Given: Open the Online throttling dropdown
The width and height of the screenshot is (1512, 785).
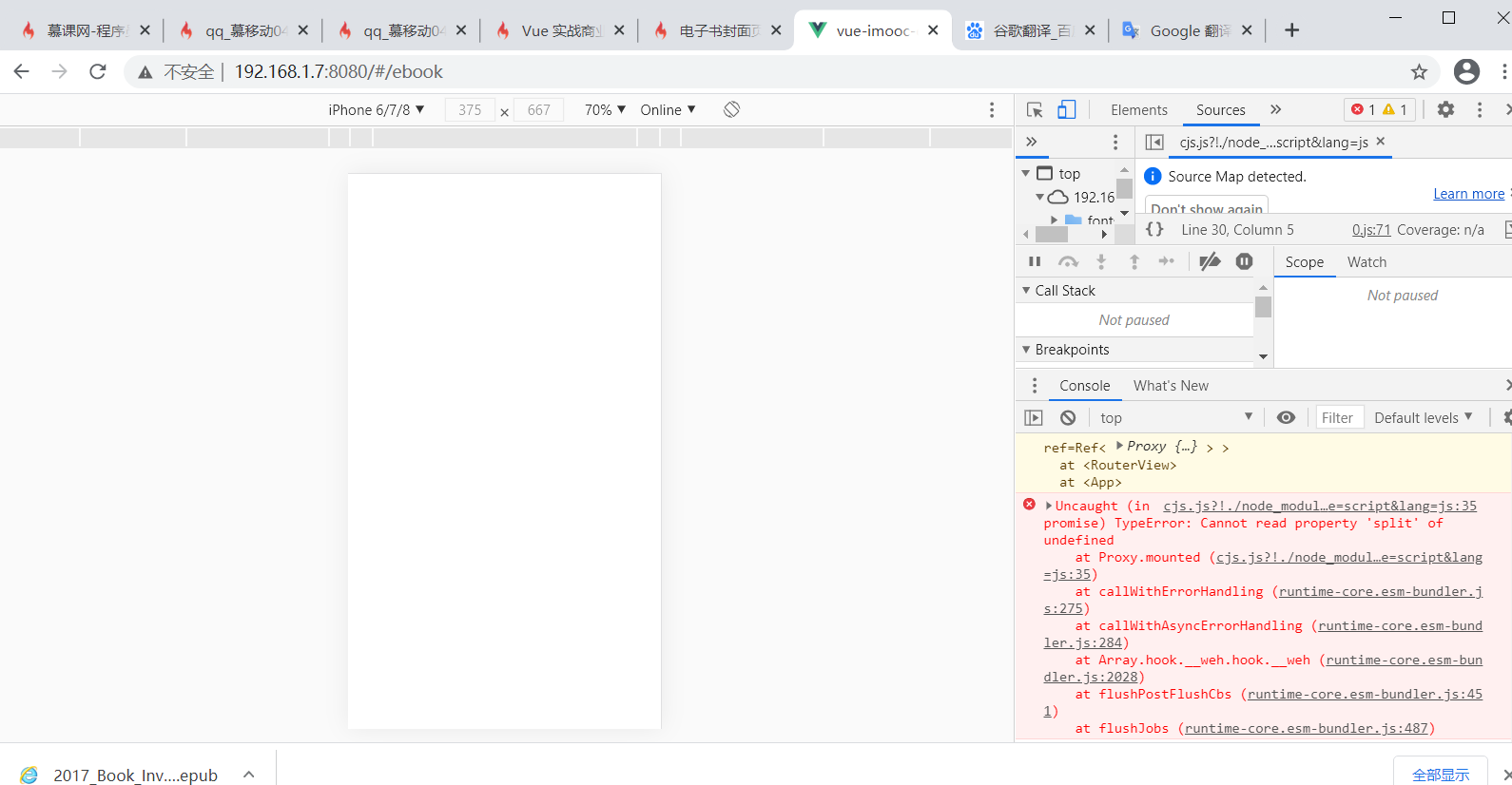Looking at the screenshot, I should tap(669, 109).
